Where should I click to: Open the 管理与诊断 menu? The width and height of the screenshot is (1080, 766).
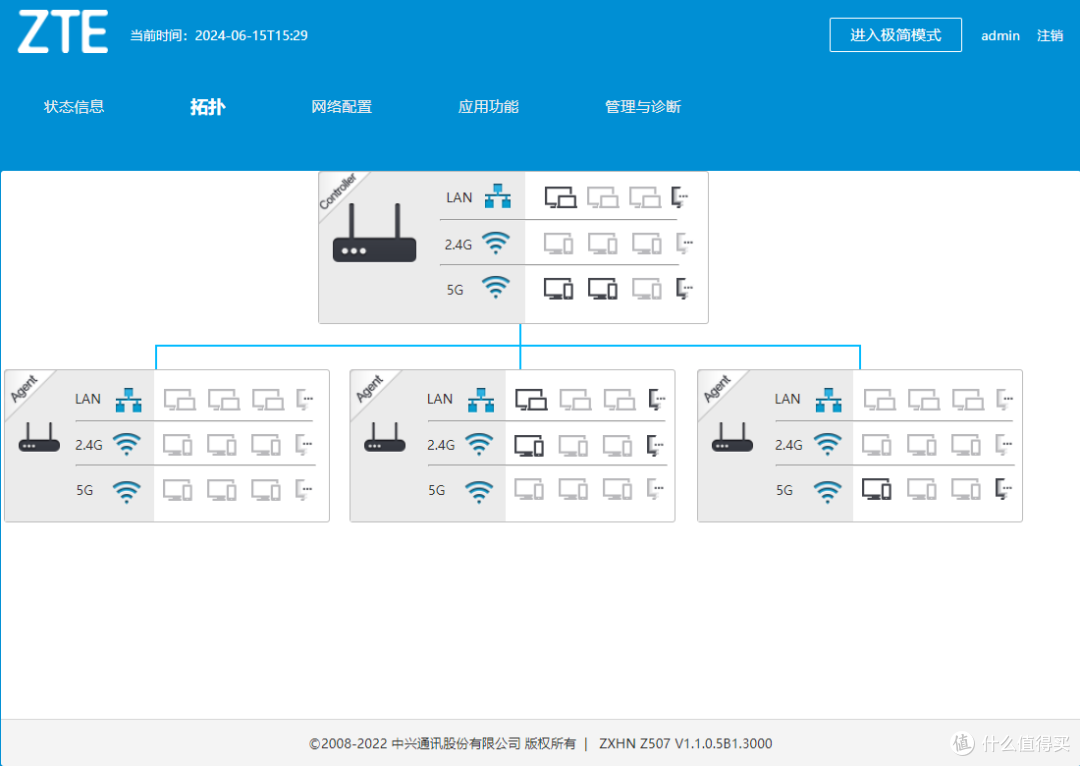642,107
